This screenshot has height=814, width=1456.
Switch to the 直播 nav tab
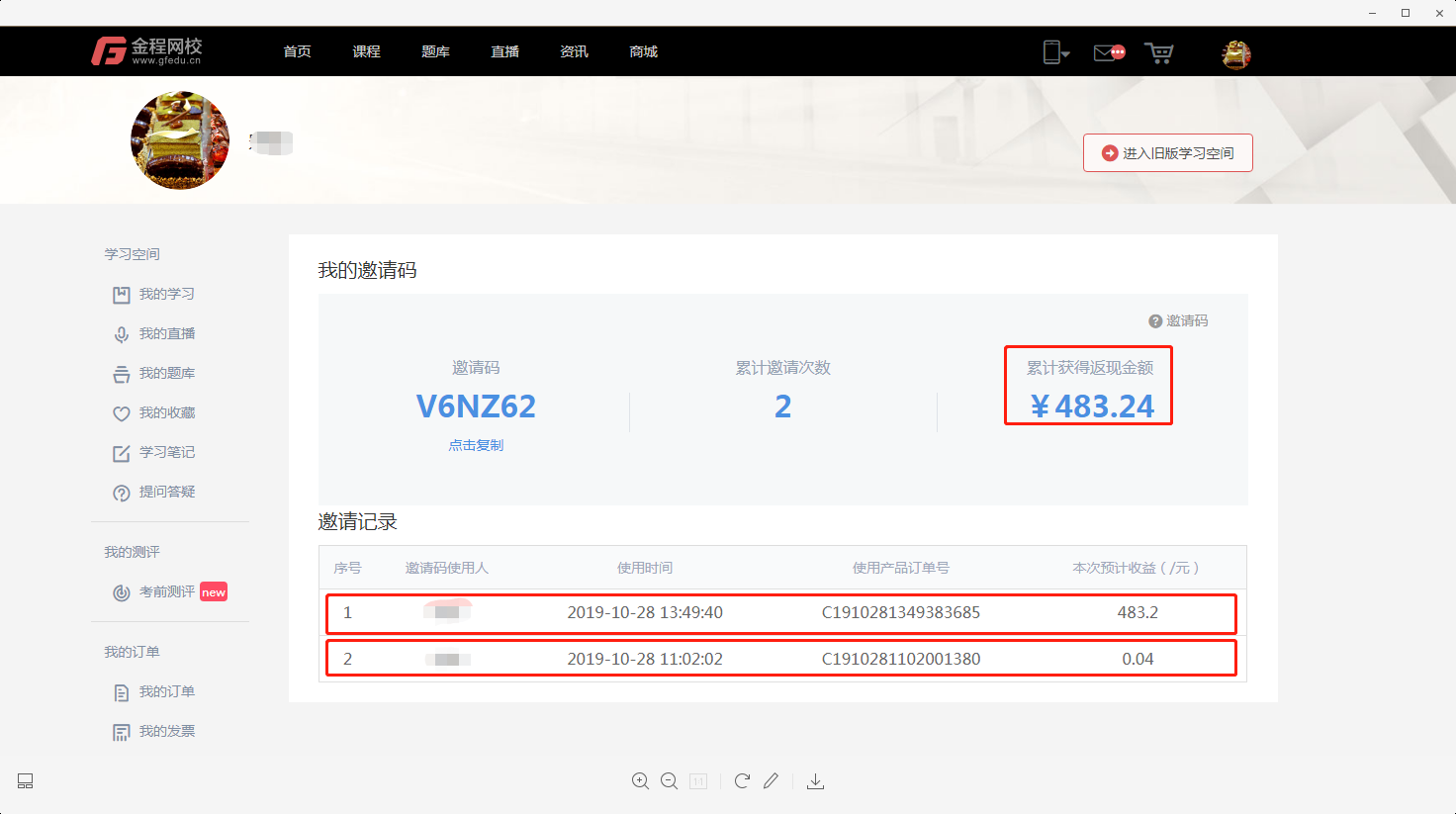(504, 51)
